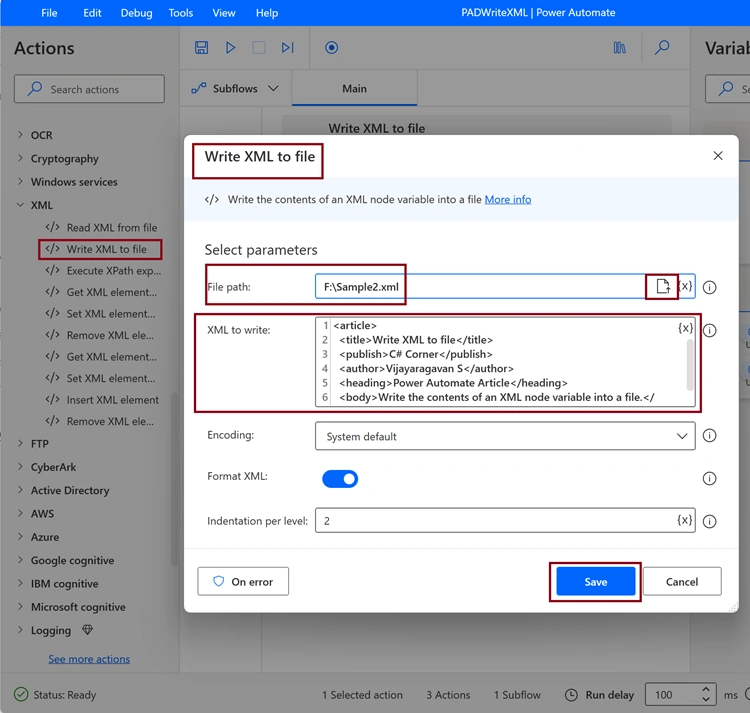Expand the Active Directory group
The image size is (750, 713).
coord(20,490)
